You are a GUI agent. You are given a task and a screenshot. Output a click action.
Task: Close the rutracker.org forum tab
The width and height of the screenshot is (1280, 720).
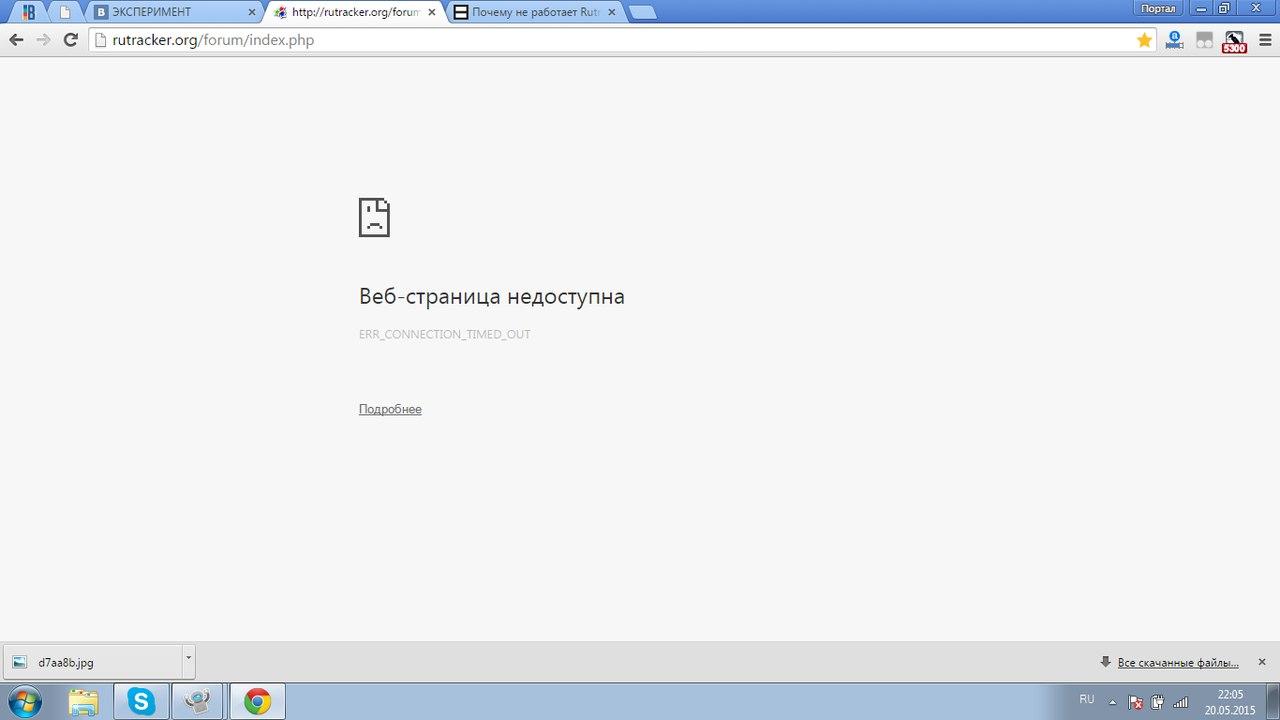click(432, 12)
